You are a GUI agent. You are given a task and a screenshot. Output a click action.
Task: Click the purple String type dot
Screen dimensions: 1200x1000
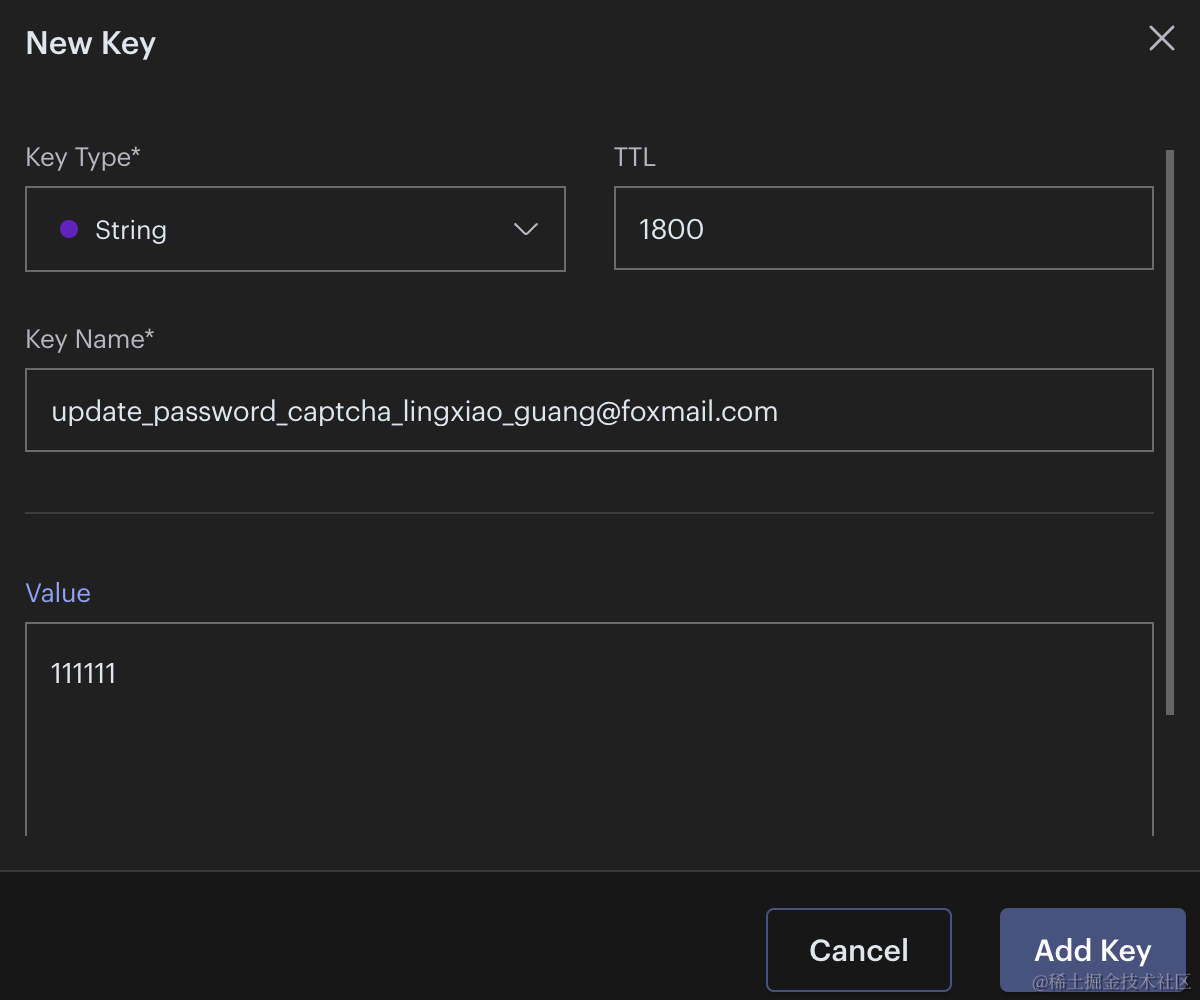click(x=69, y=229)
